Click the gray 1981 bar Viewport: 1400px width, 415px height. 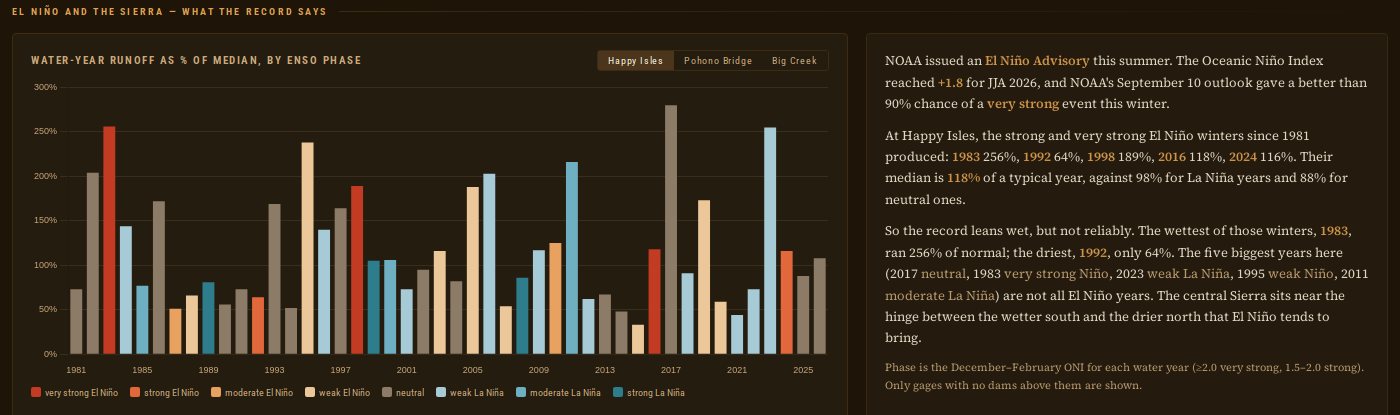tap(76, 322)
